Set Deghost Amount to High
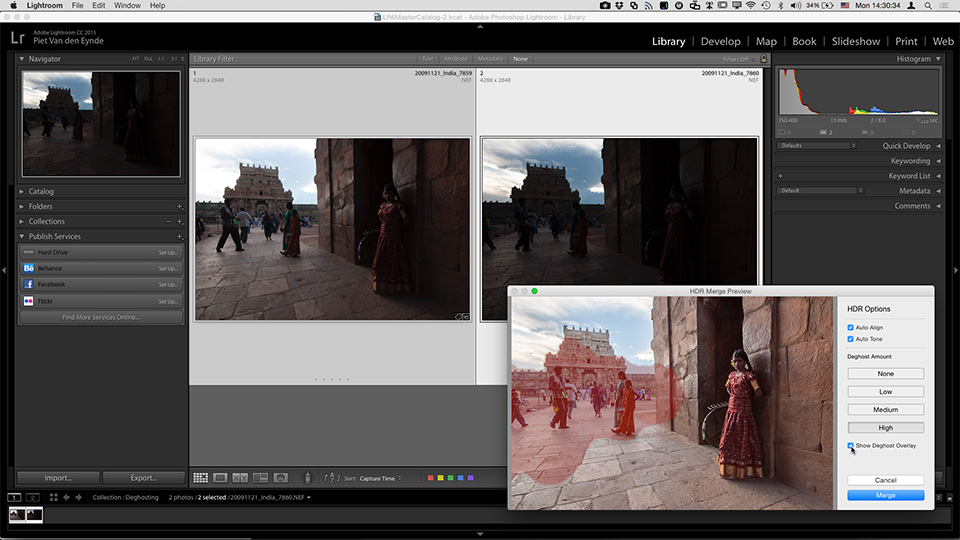The width and height of the screenshot is (960, 540). [885, 427]
